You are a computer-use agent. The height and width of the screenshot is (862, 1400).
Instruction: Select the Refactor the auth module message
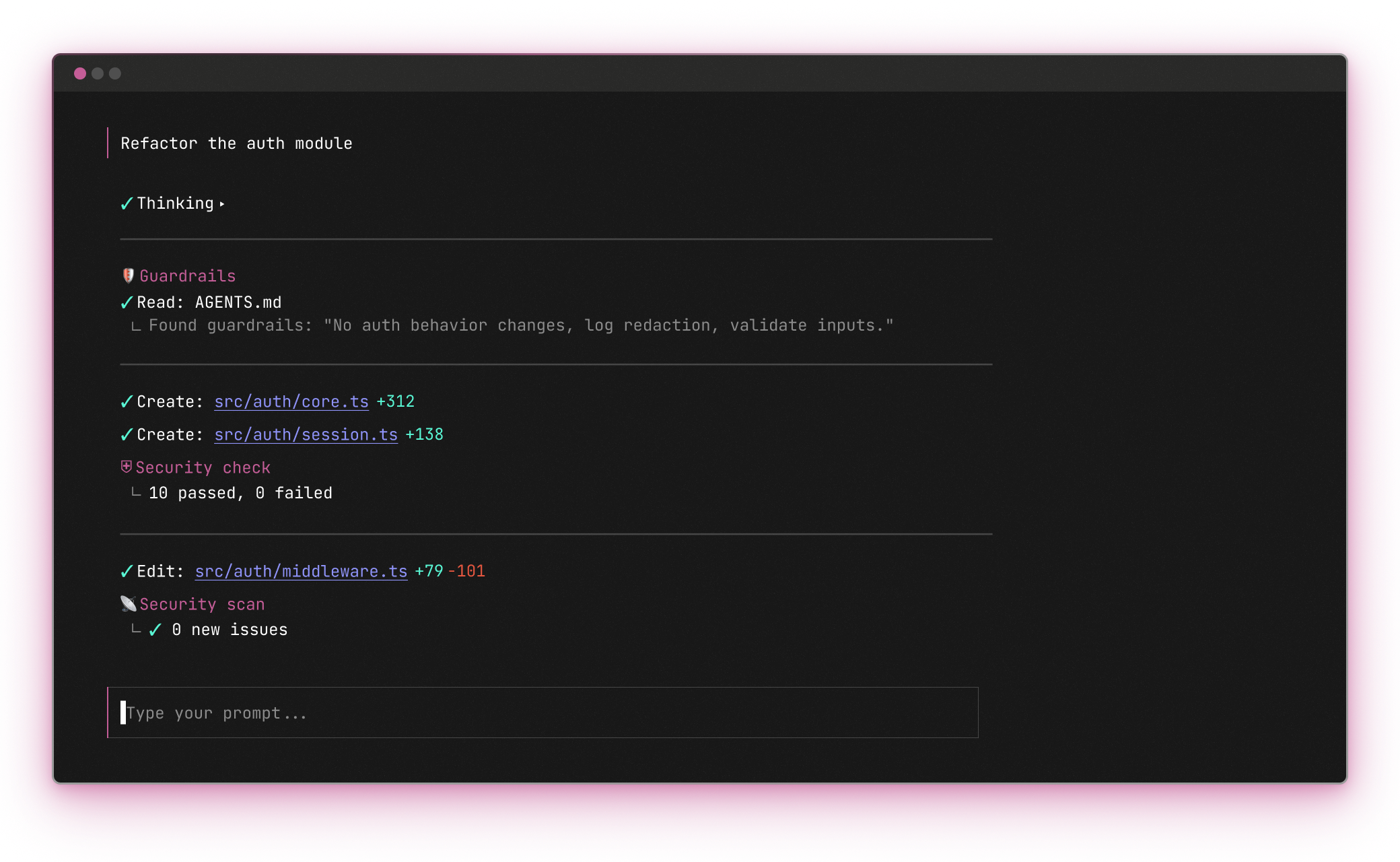pyautogui.click(x=236, y=143)
